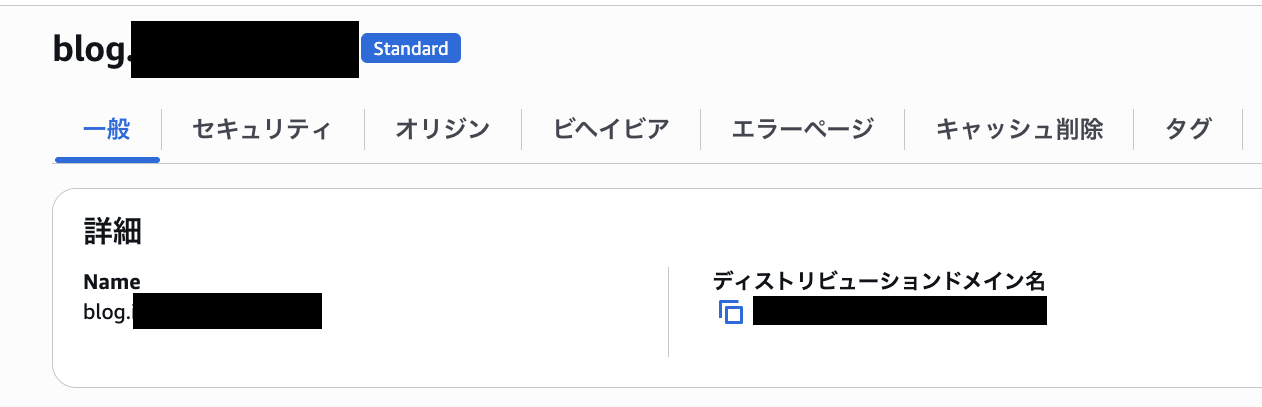Image resolution: width=1262 pixels, height=407 pixels.
Task: Copy the distribution domain name
Action: 731,312
